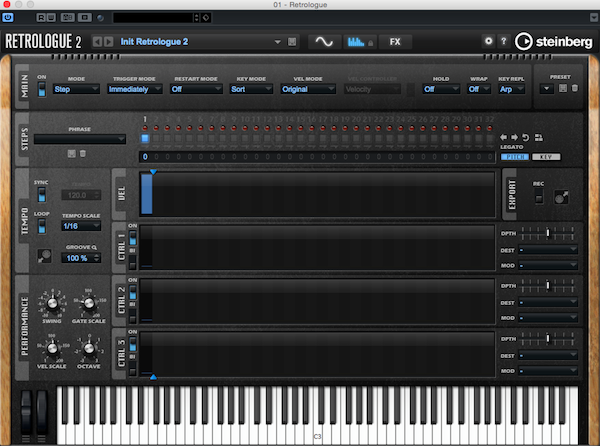
Task: Click the duplicate phrase icon
Action: tap(538, 137)
